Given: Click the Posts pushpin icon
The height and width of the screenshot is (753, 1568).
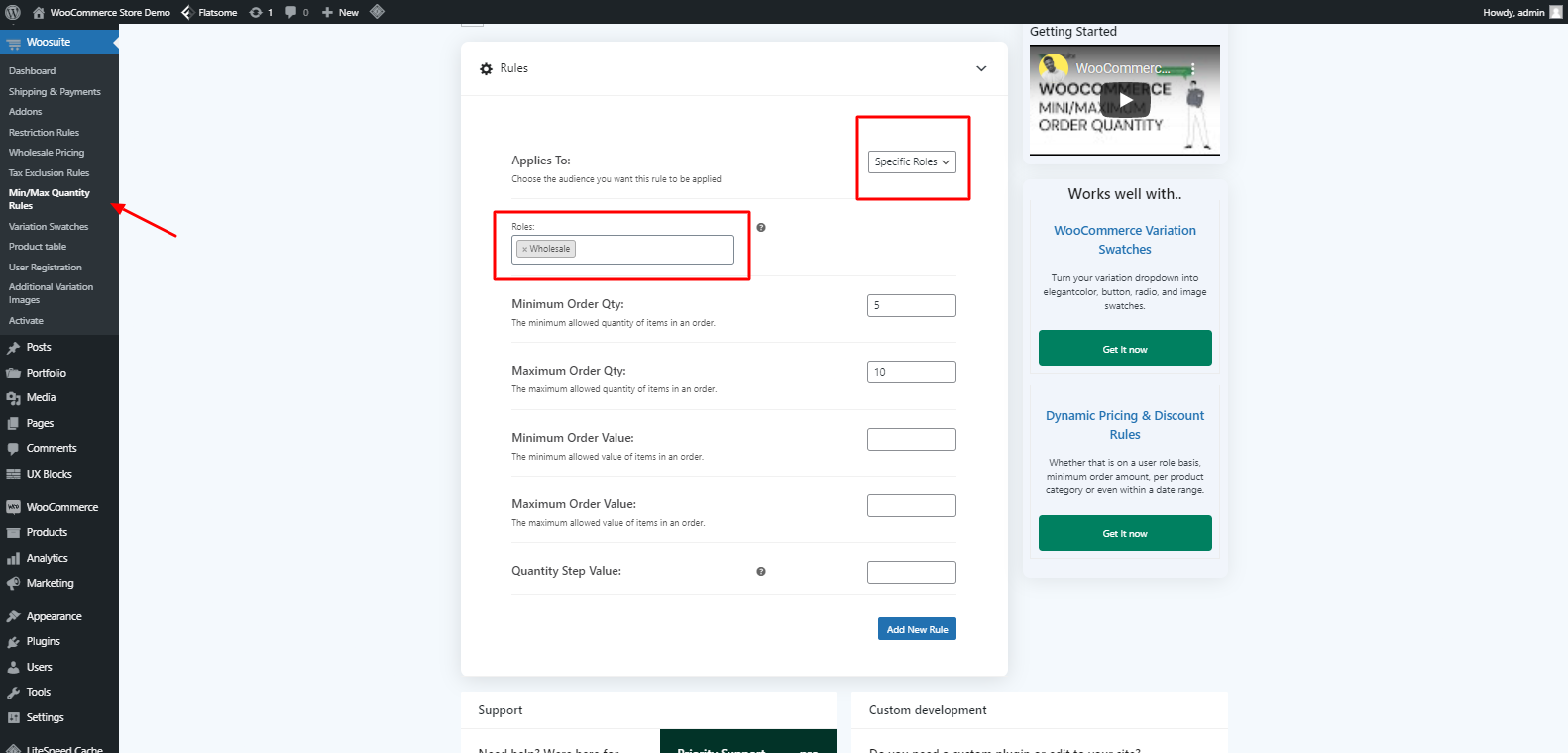Looking at the screenshot, I should 13,348.
